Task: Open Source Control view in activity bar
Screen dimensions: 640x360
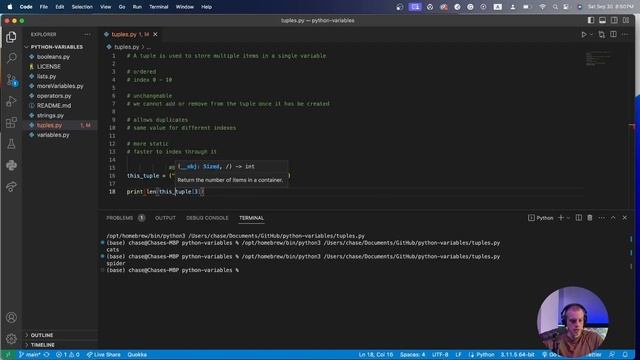Action: tap(11, 80)
